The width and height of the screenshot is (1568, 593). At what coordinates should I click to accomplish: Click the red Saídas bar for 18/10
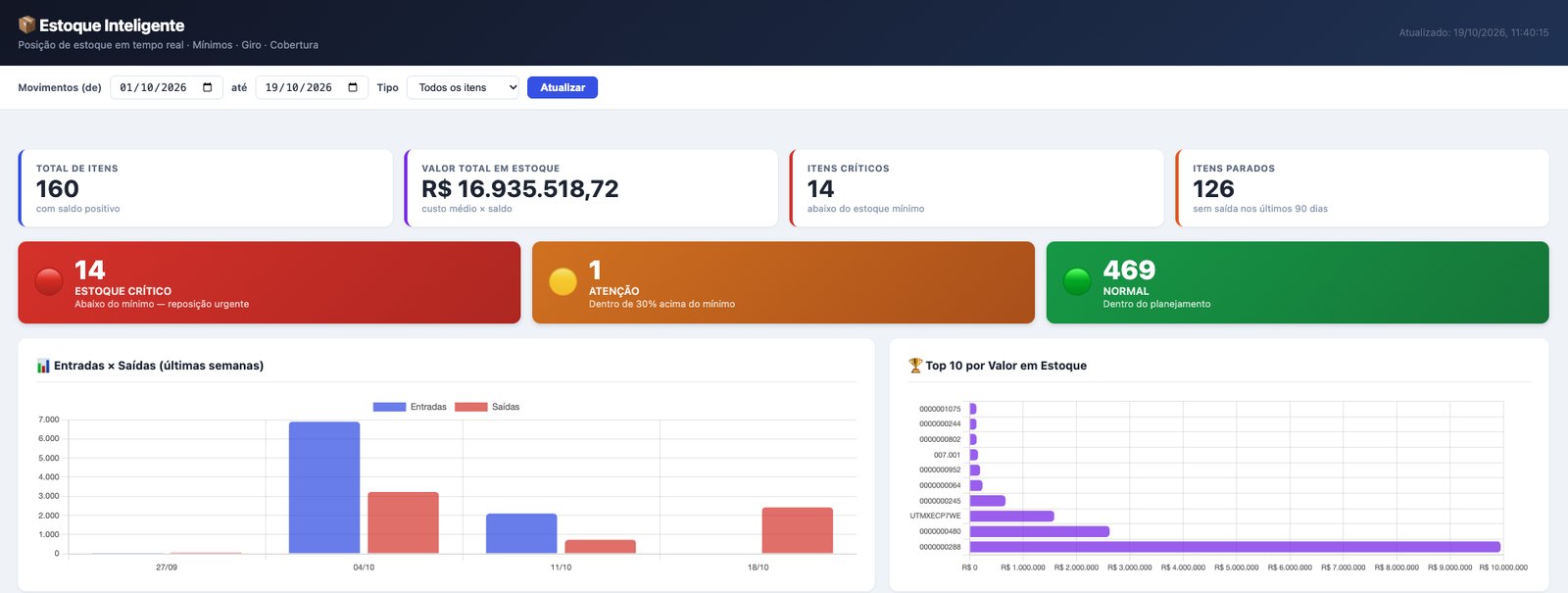click(x=798, y=530)
